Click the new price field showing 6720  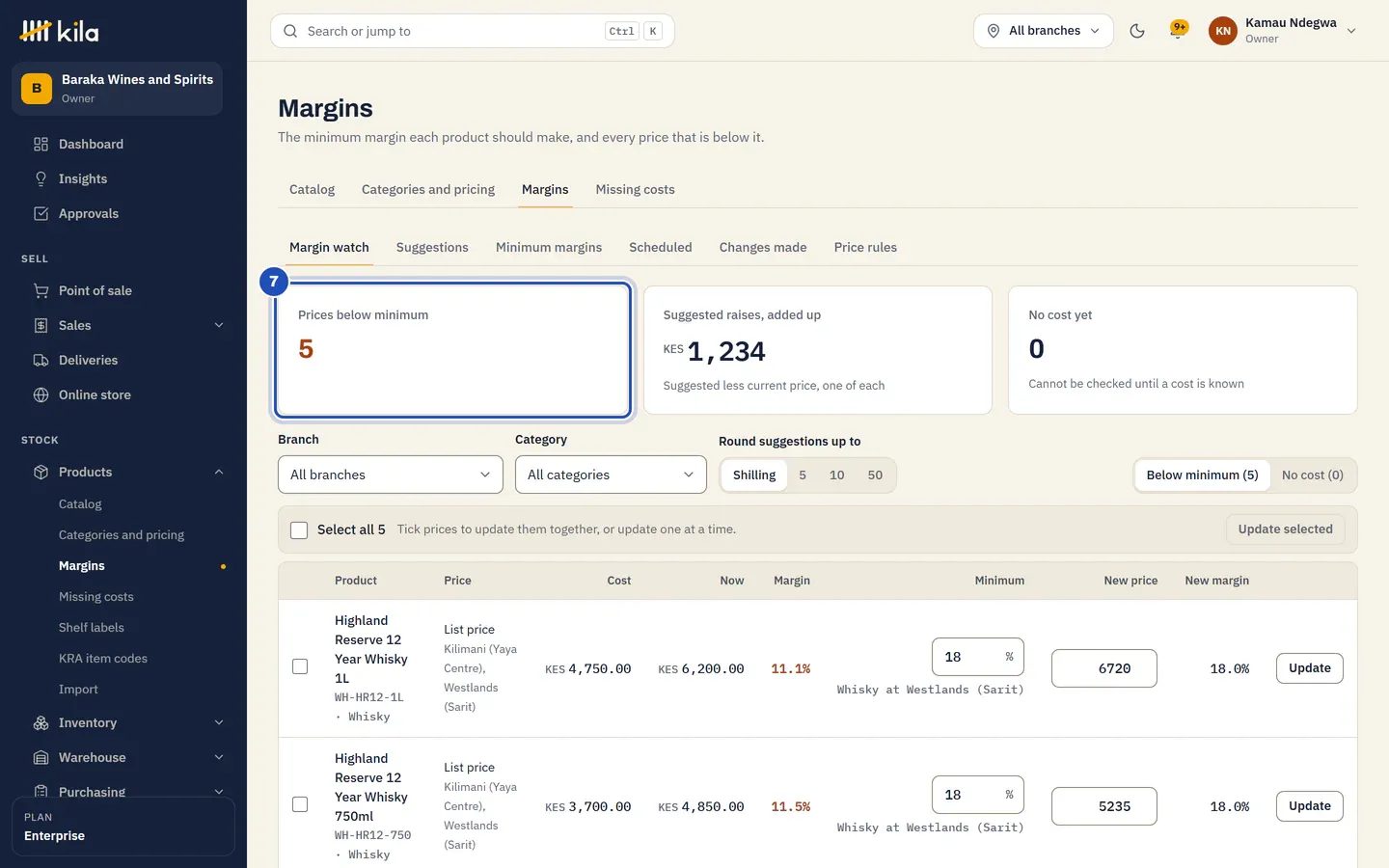coord(1103,668)
